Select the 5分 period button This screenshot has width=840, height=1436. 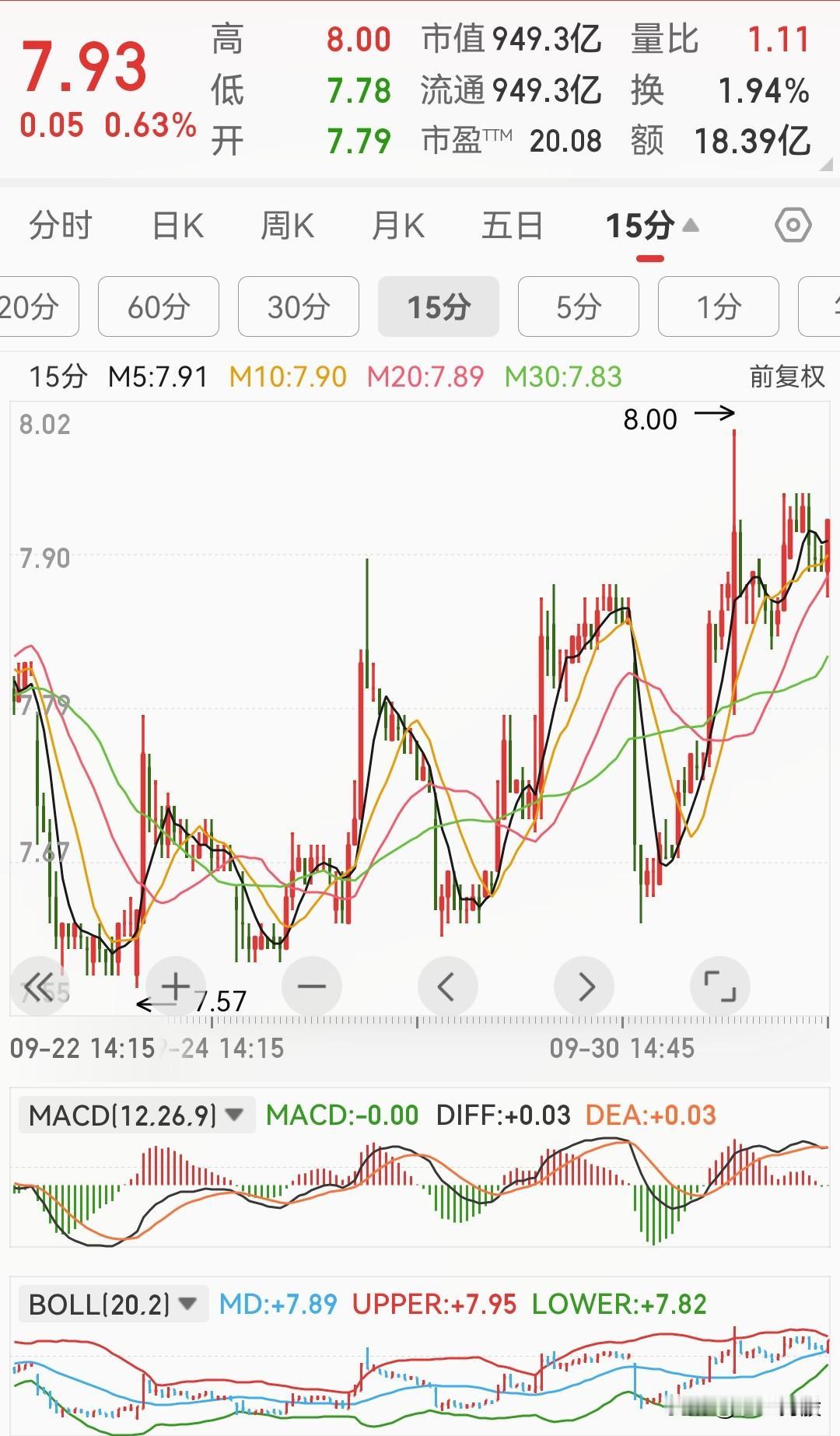click(x=579, y=306)
